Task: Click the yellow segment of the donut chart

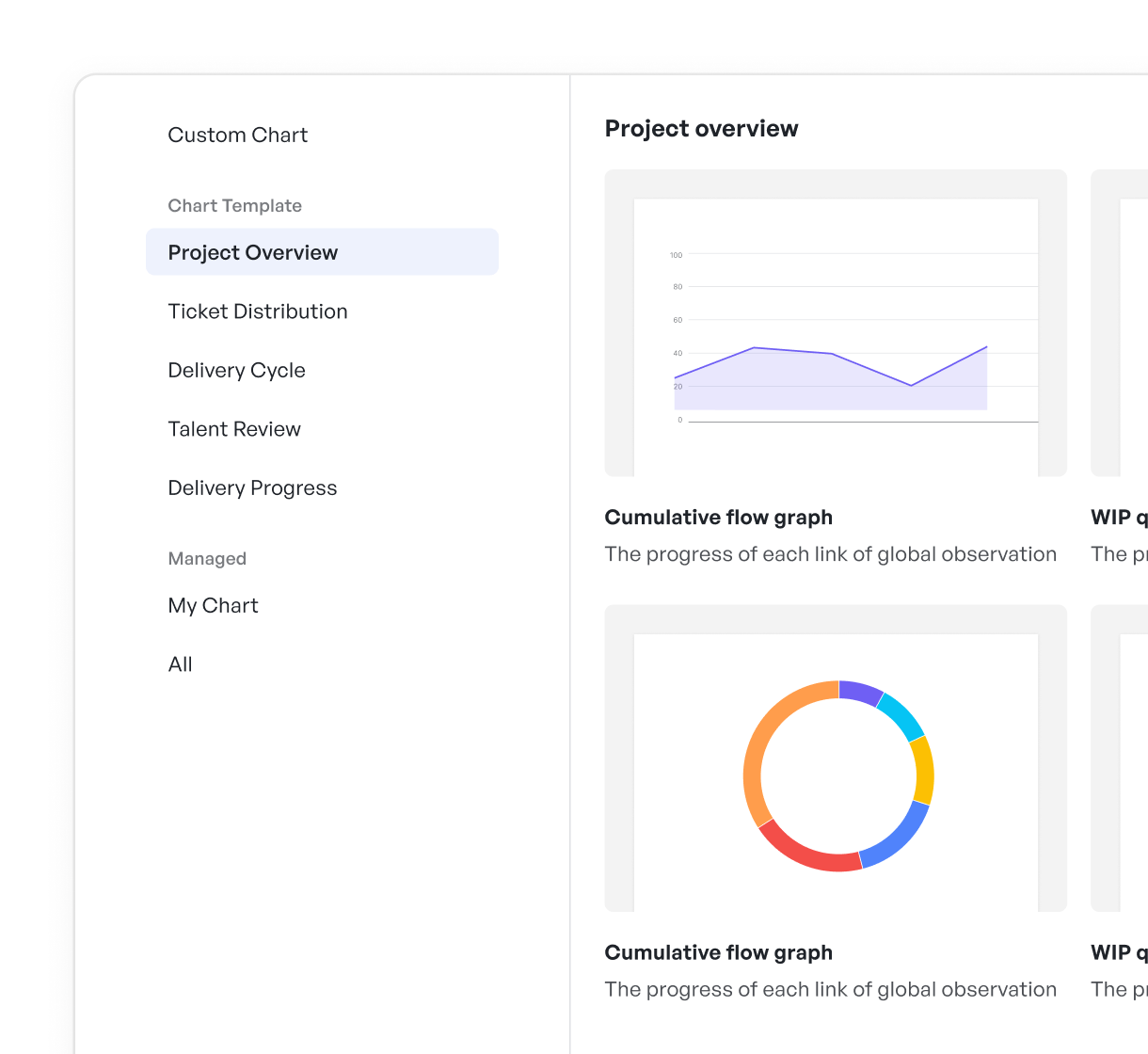Action: pos(924,770)
